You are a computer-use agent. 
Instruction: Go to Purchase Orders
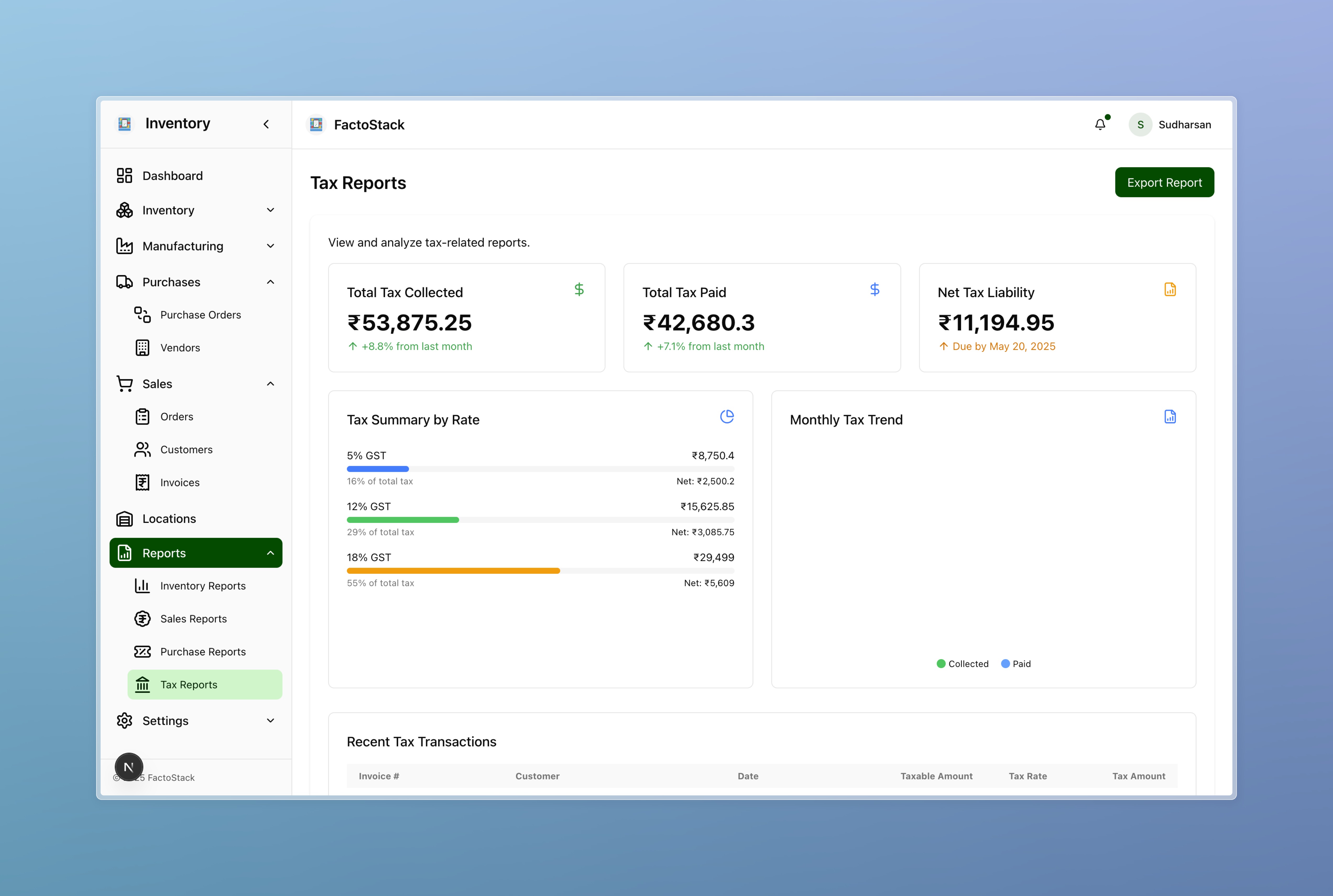coord(205,315)
